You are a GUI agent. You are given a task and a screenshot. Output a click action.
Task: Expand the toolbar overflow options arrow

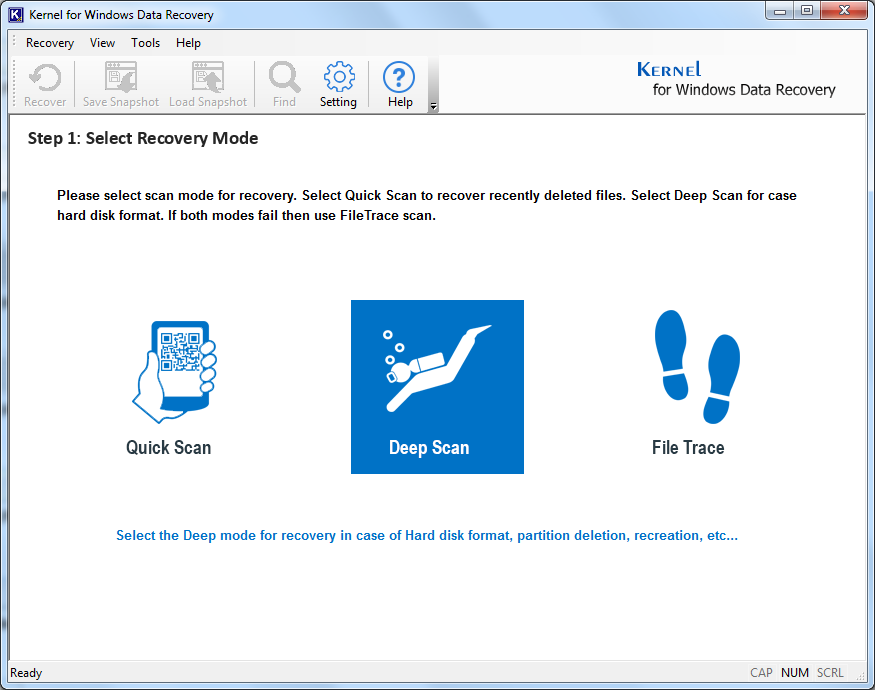(x=433, y=106)
